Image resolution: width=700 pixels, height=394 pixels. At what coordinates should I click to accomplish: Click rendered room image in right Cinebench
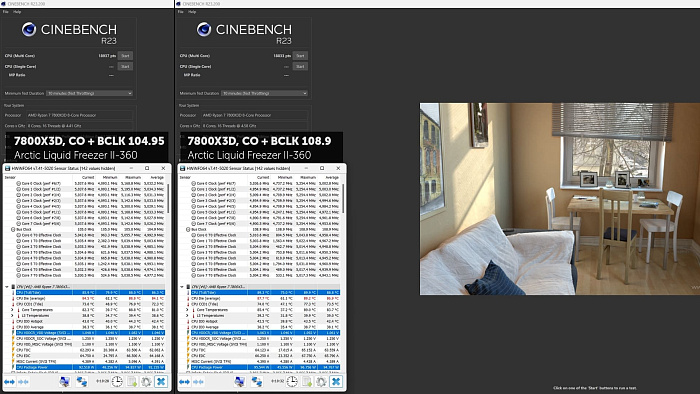(560, 199)
